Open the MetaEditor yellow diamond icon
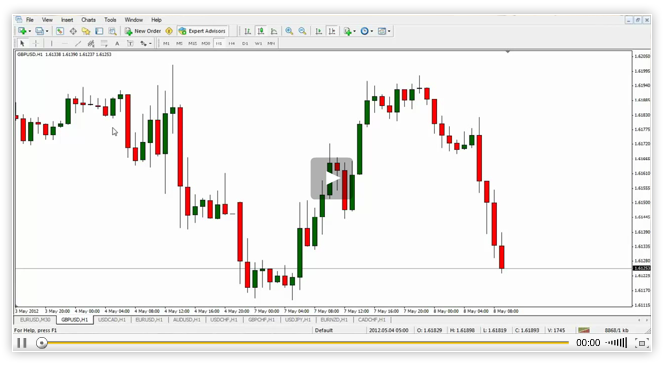 [169, 31]
